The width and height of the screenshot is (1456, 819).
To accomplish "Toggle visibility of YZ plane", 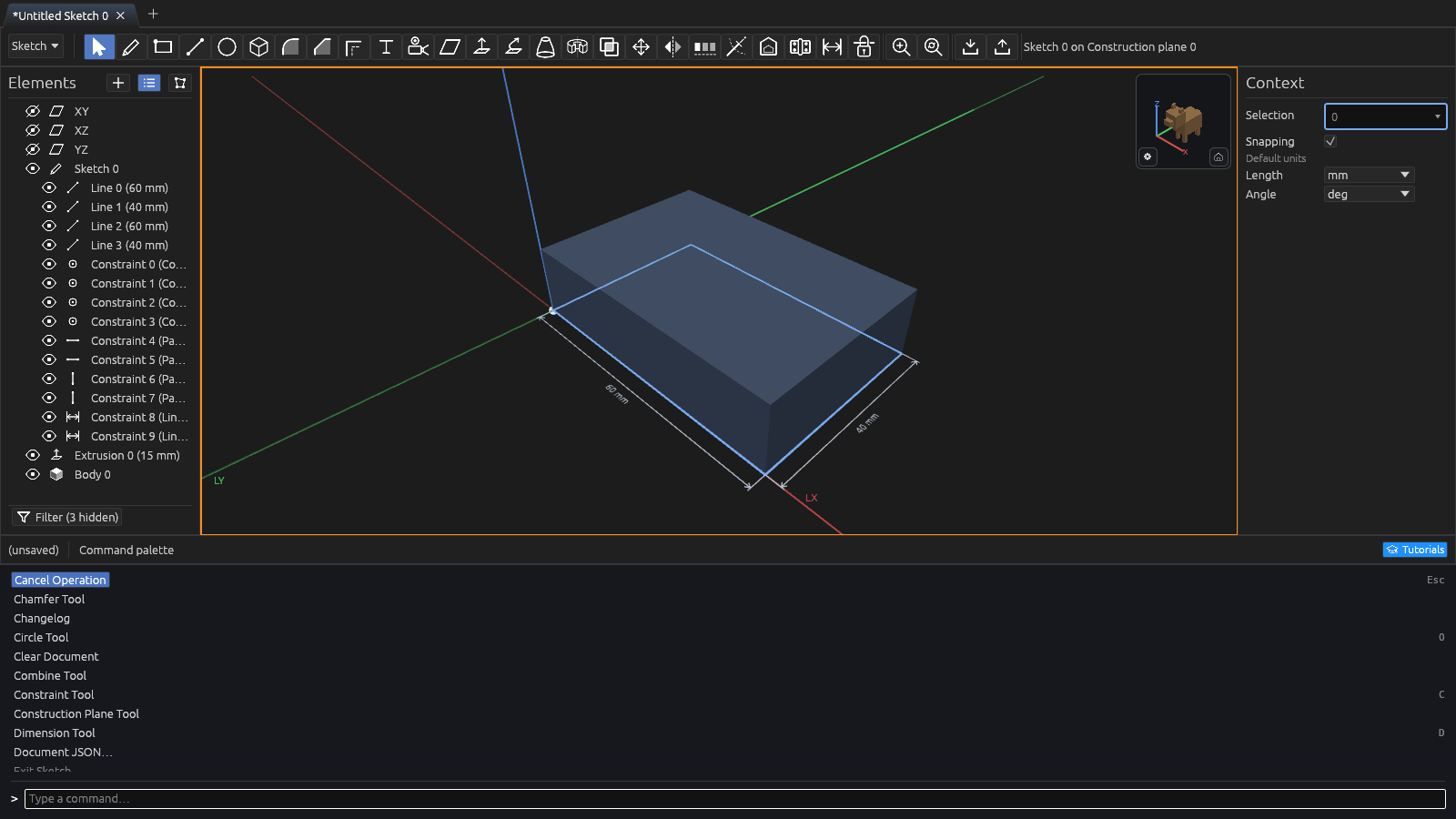I will coord(33,149).
